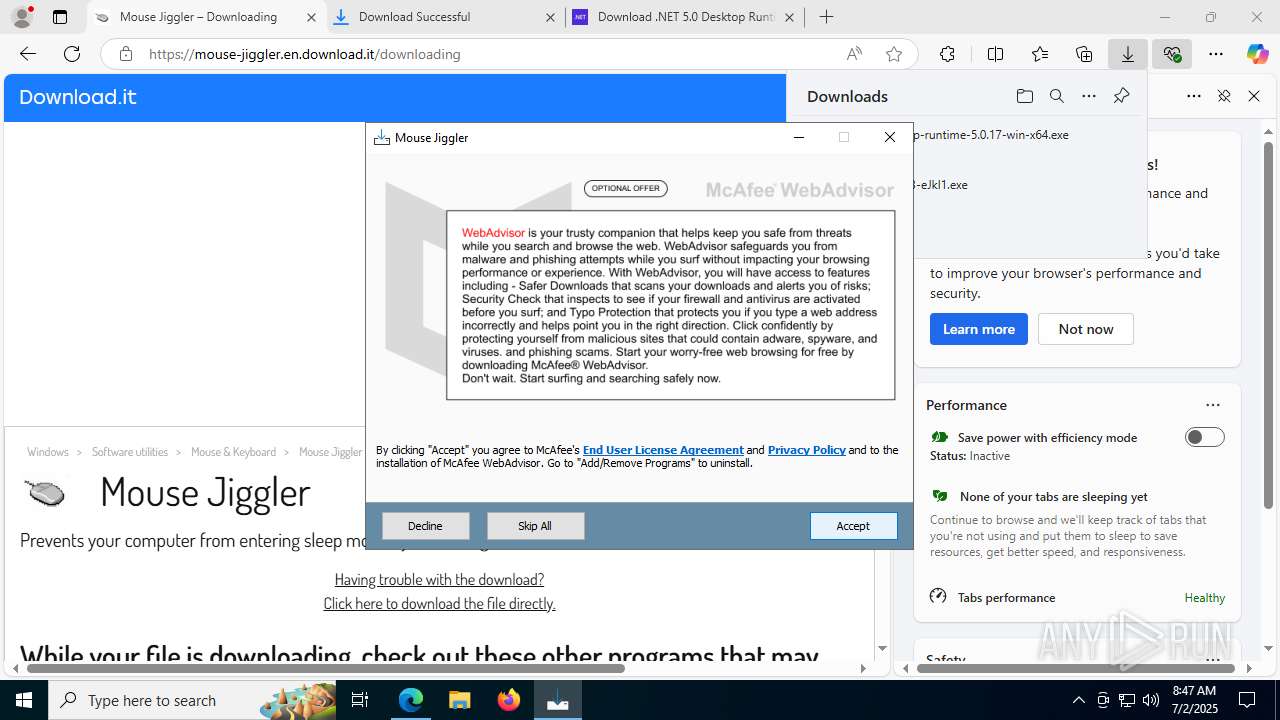This screenshot has width=1280, height=720.
Task: Open Collections icon in toolbar
Action: [x=1084, y=54]
